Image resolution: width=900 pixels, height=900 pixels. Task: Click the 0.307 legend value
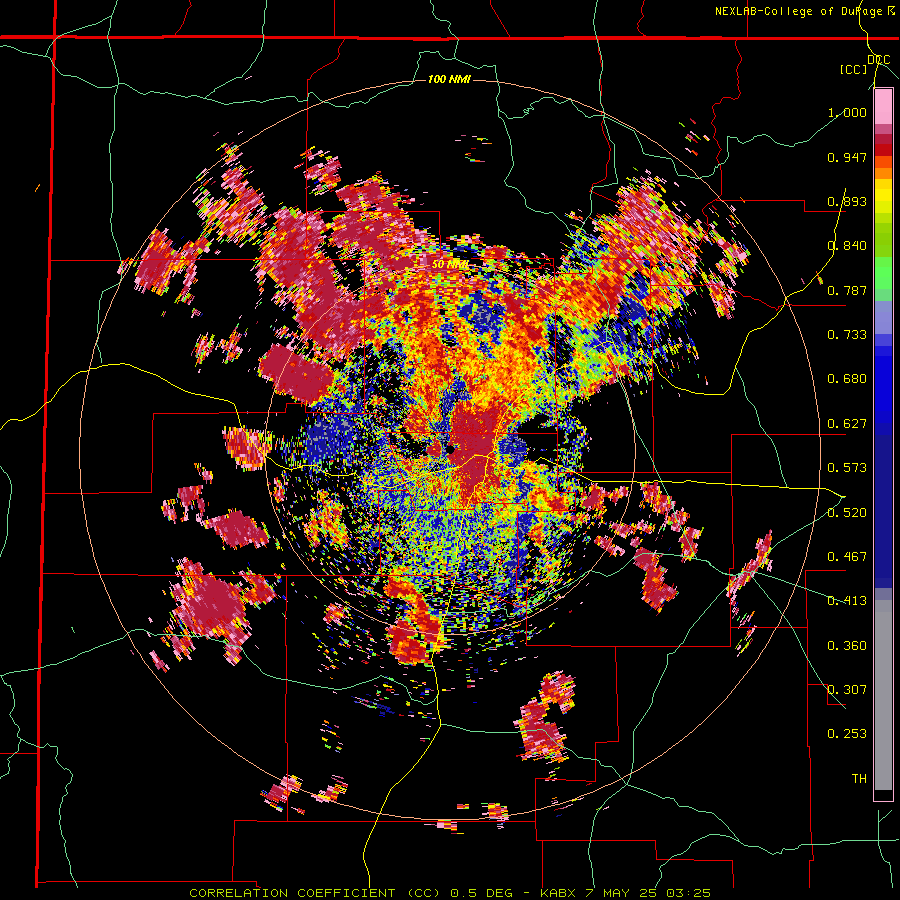[847, 690]
